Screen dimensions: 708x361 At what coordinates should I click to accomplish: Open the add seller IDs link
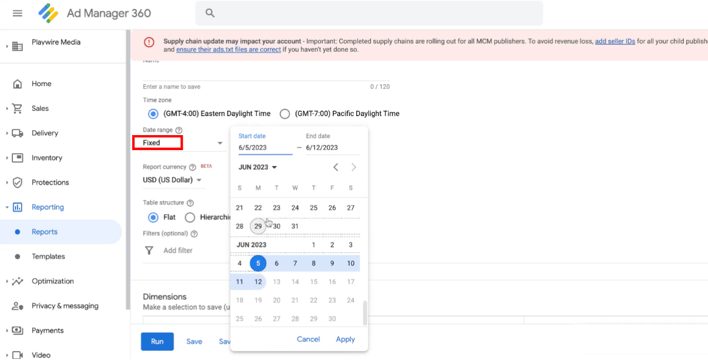[615, 41]
